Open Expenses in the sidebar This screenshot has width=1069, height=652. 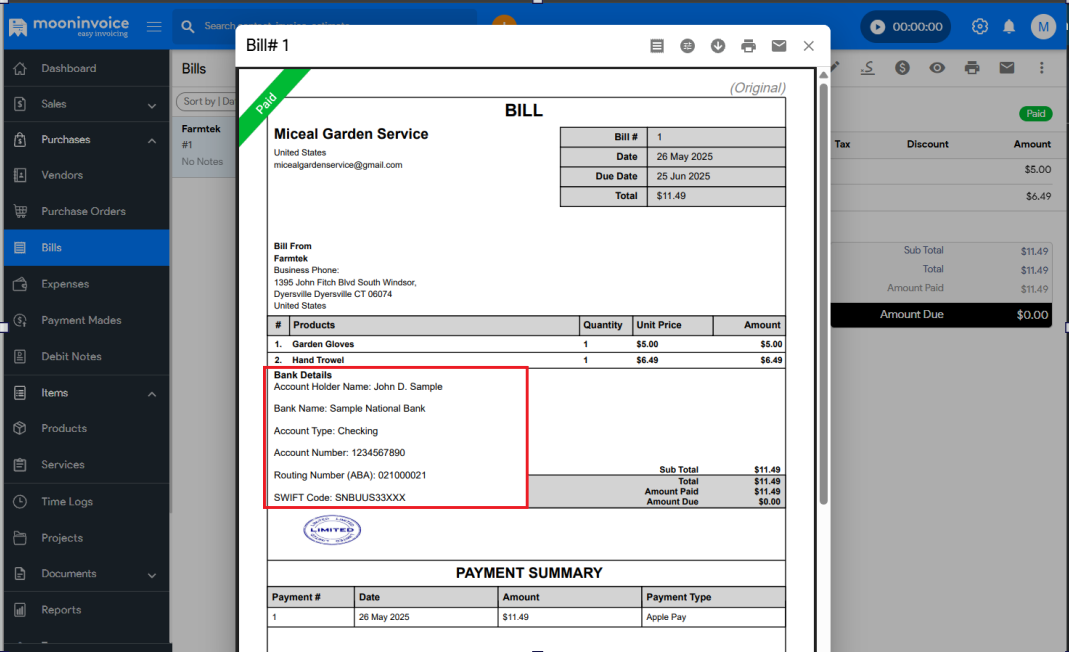(86, 284)
